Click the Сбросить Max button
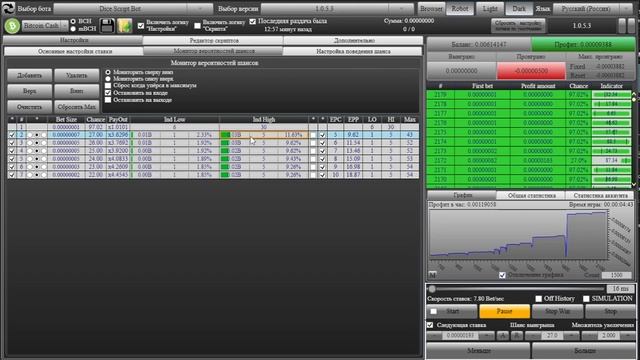 click(x=77, y=107)
